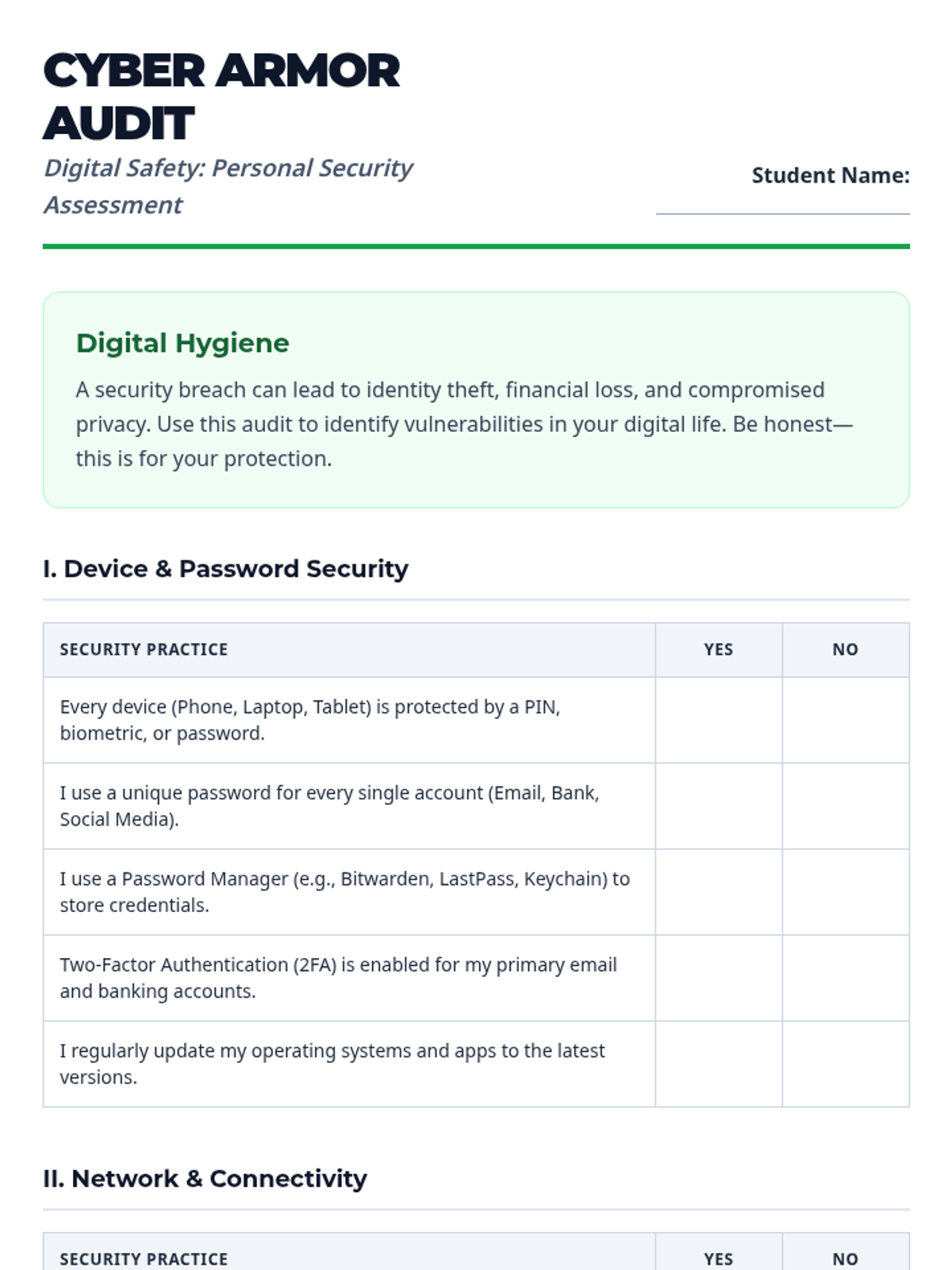
Task: Mark NO for regular updates row
Action: (845, 1063)
